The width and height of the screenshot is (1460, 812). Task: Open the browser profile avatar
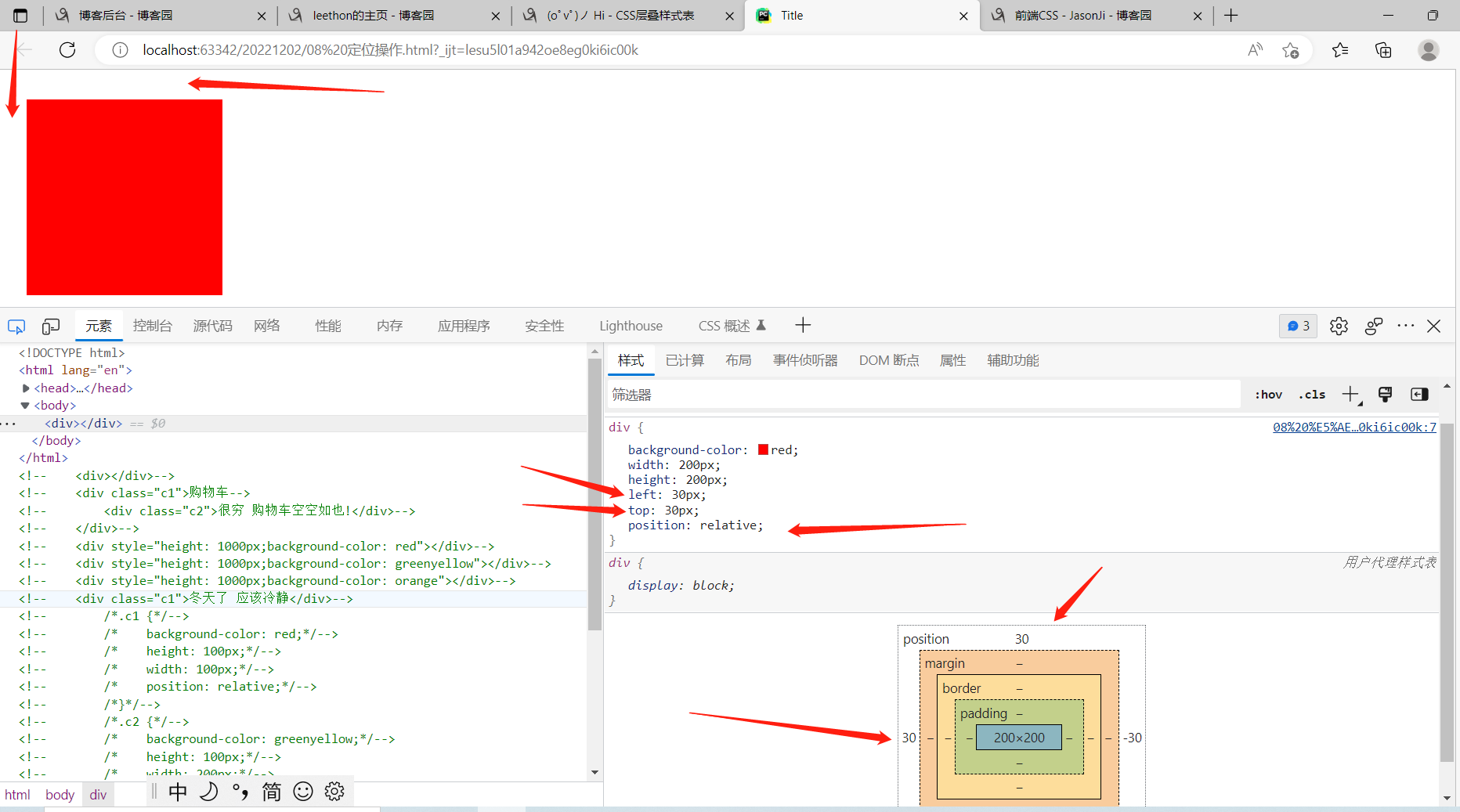point(1429,50)
